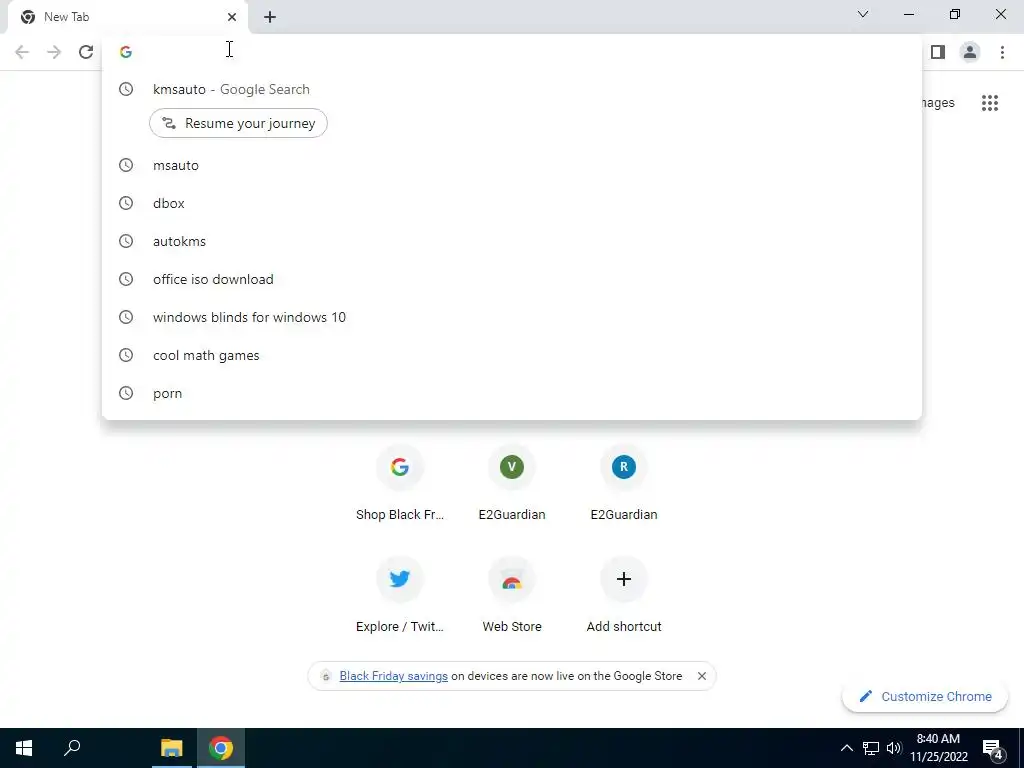Click the browser forward arrow
Viewport: 1024px width, 768px height.
point(54,52)
